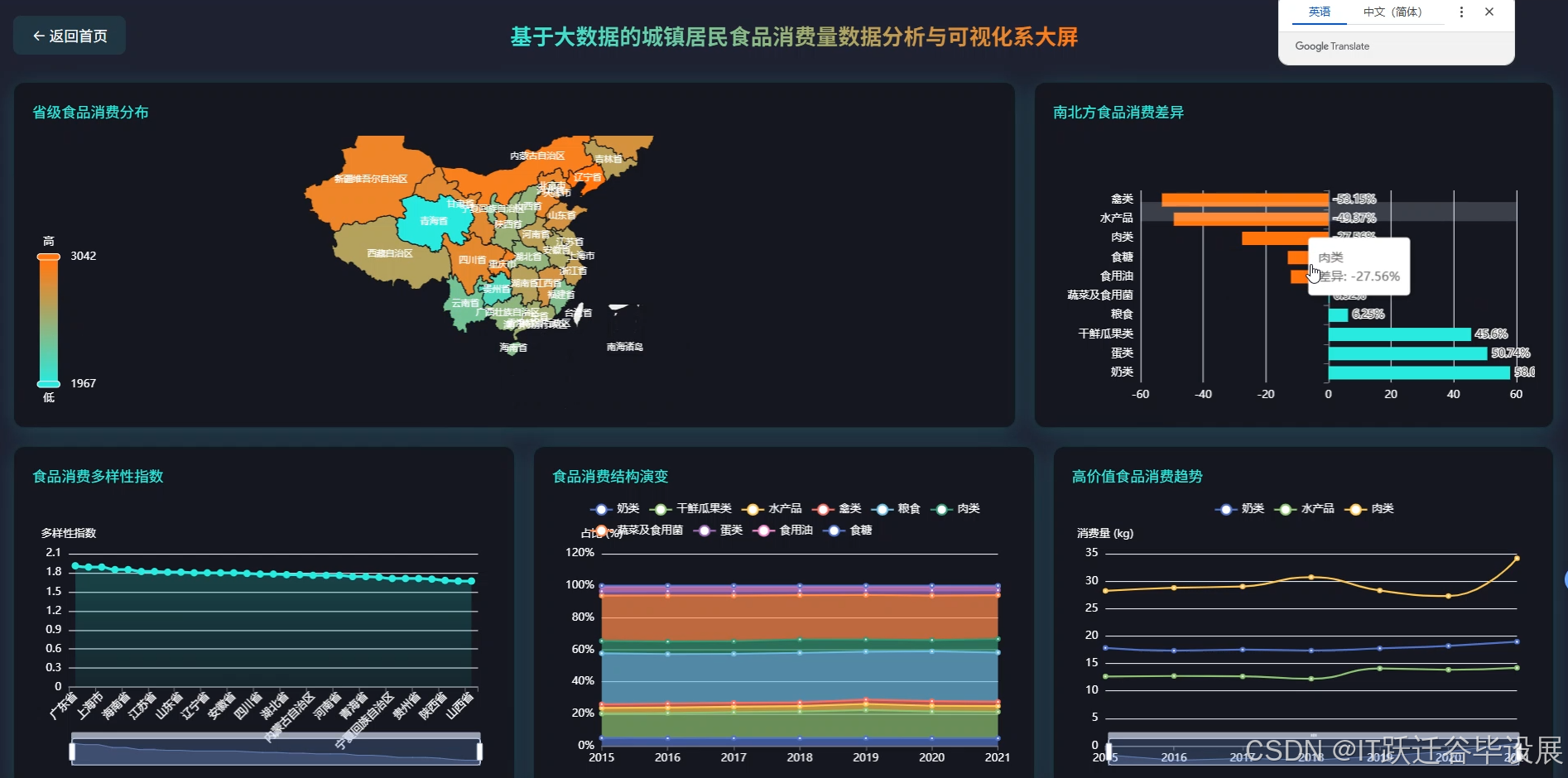Click 肉类 line point at 2021 peak
The image size is (1568, 778).
pyautogui.click(x=1517, y=558)
